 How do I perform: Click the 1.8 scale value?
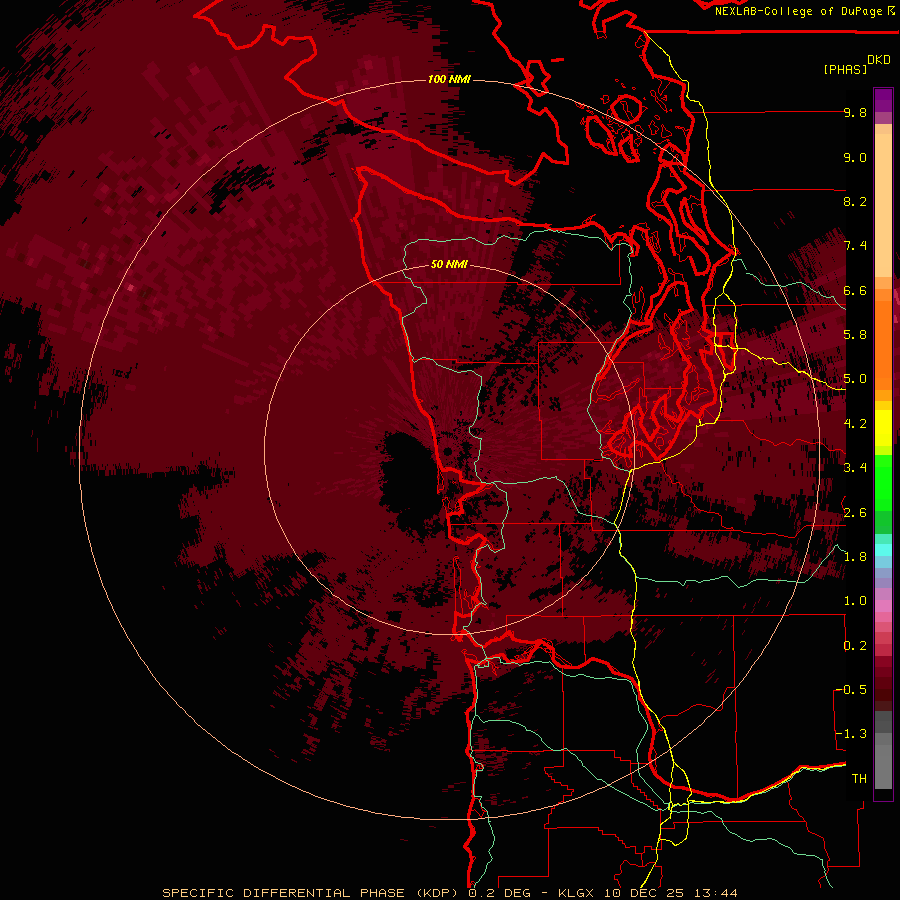point(855,557)
